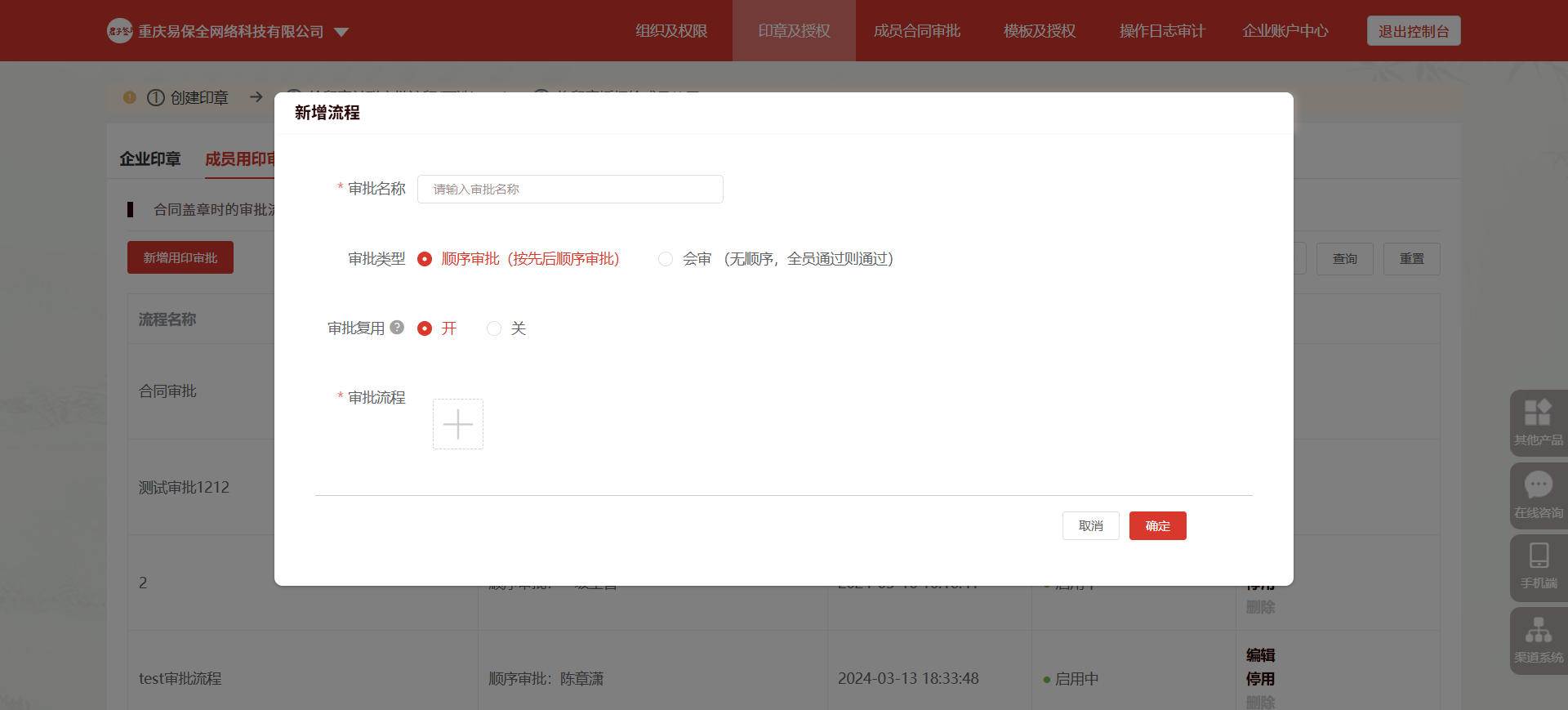1568x710 pixels.
Task: Open 组织及权限 menu
Action: (671, 31)
